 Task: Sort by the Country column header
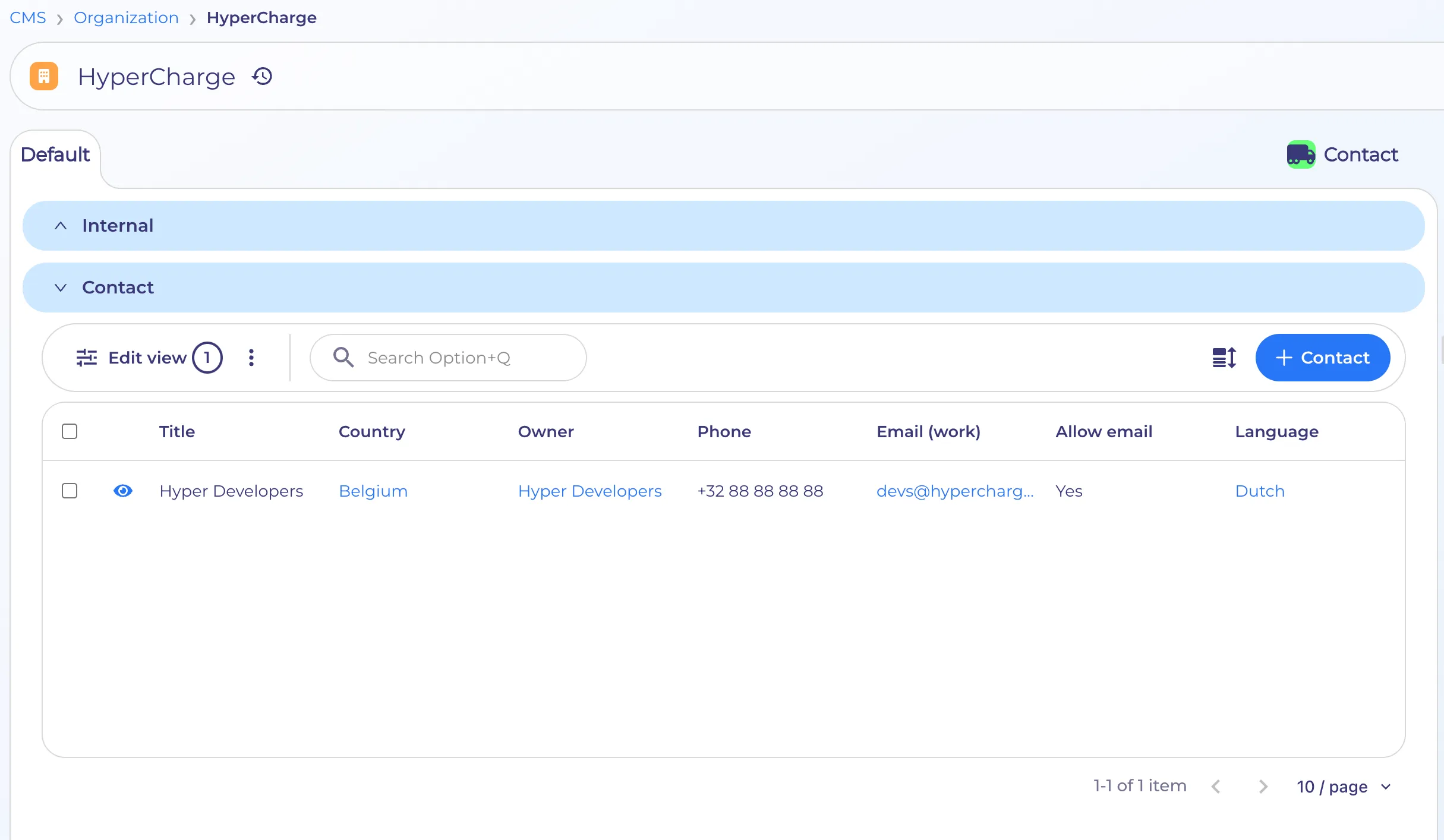(372, 432)
